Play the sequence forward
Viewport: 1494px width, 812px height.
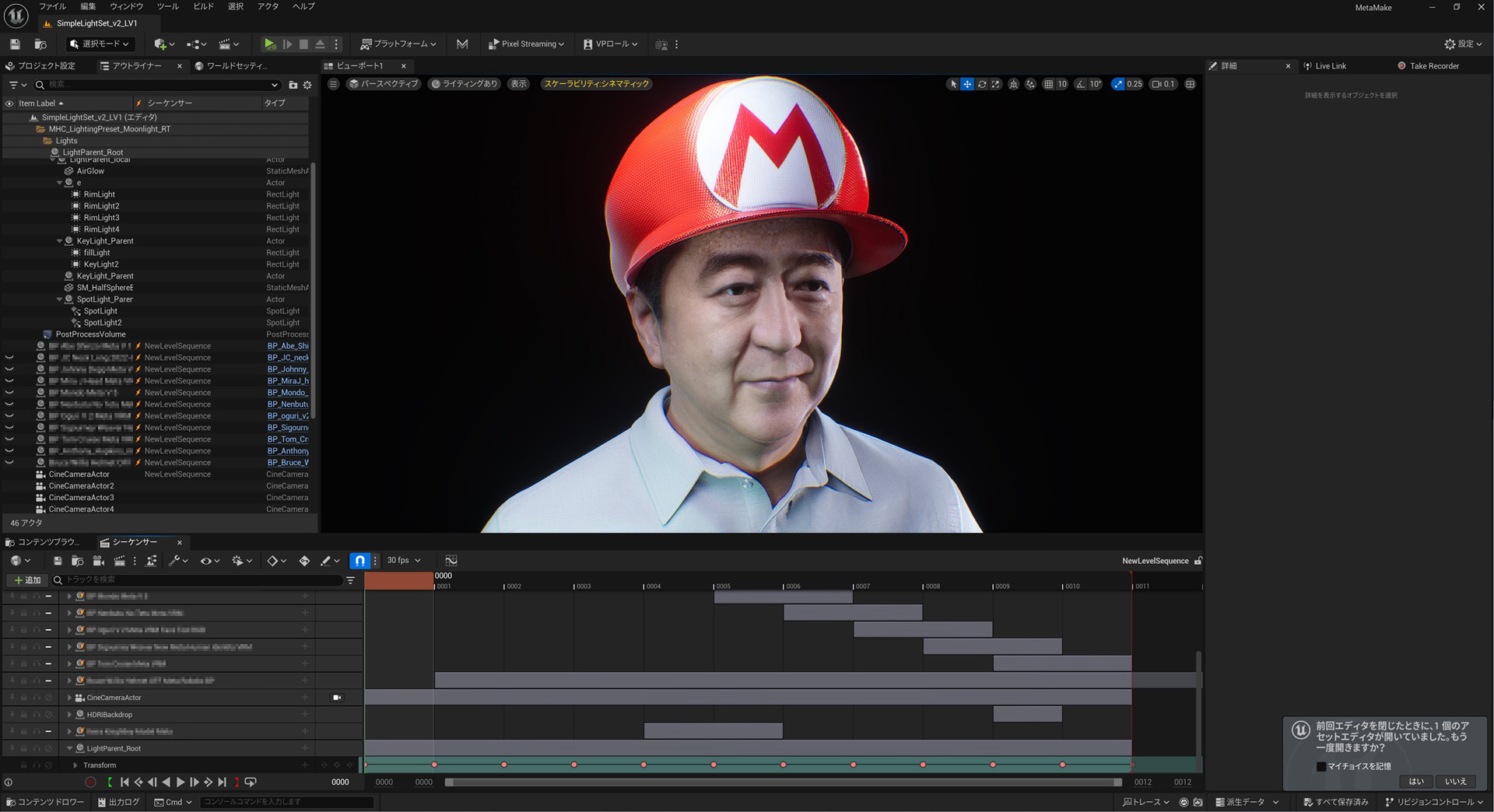(181, 782)
